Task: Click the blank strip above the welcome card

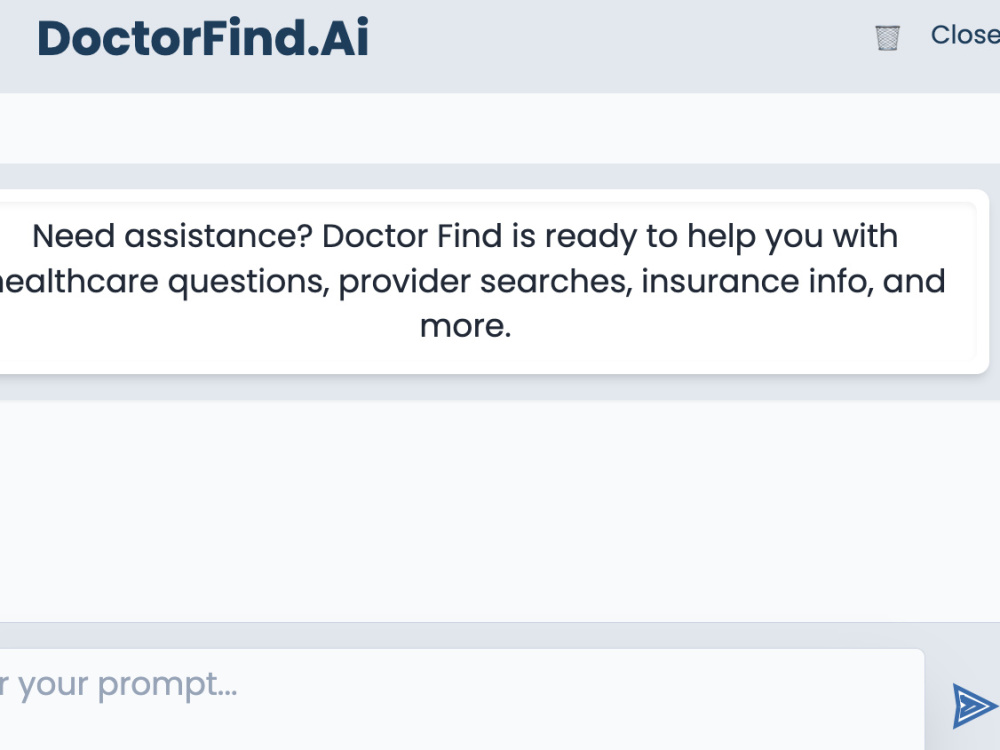Action: click(500, 128)
